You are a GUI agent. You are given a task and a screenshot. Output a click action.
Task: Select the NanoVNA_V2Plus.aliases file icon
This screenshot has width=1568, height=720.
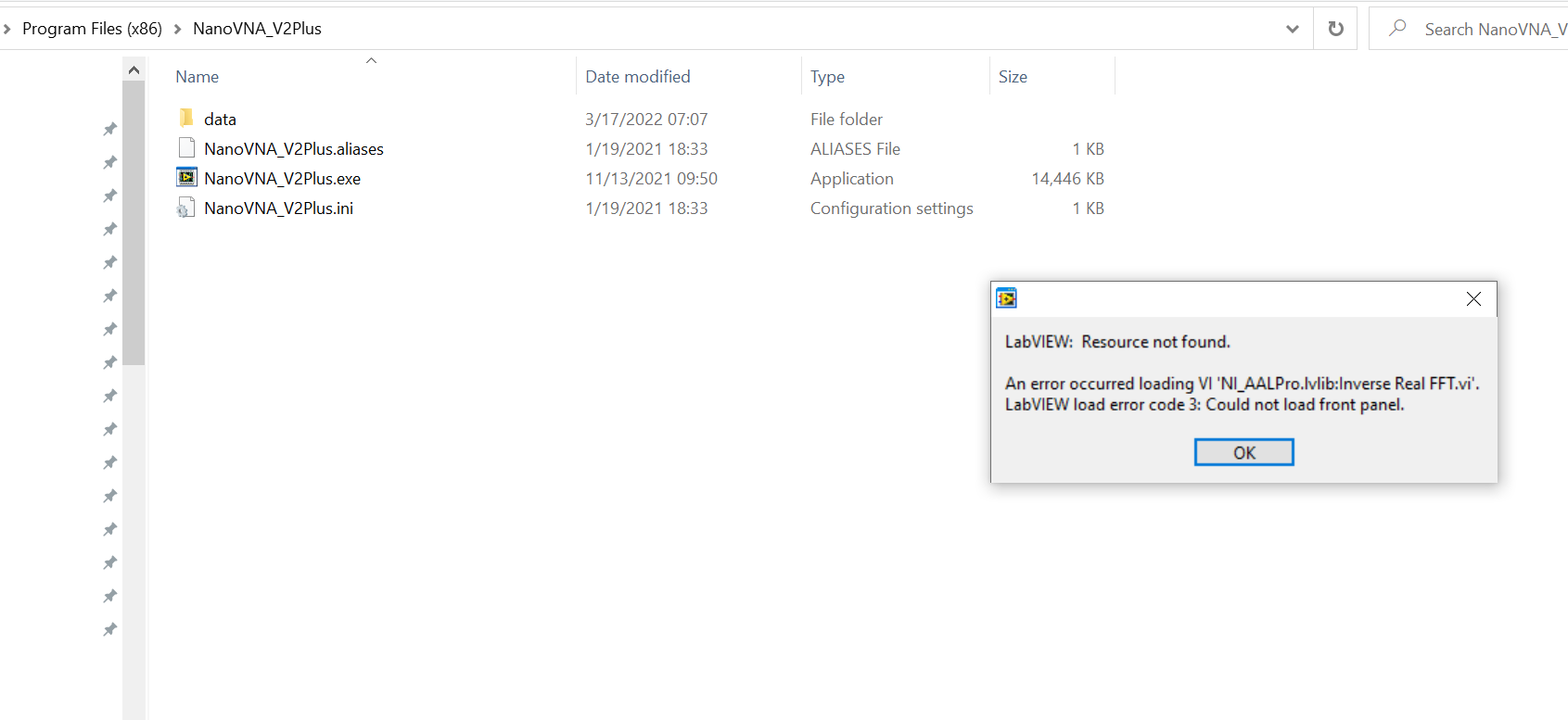[186, 147]
